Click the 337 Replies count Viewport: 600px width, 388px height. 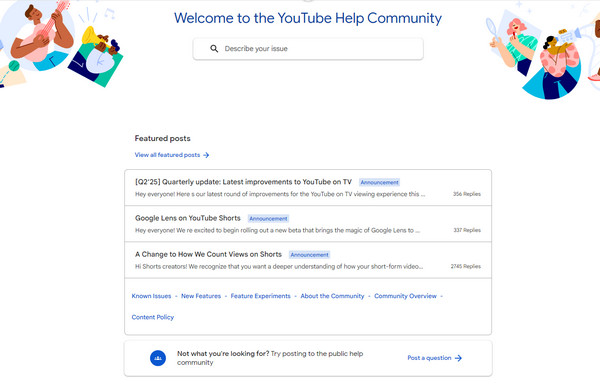click(x=467, y=230)
